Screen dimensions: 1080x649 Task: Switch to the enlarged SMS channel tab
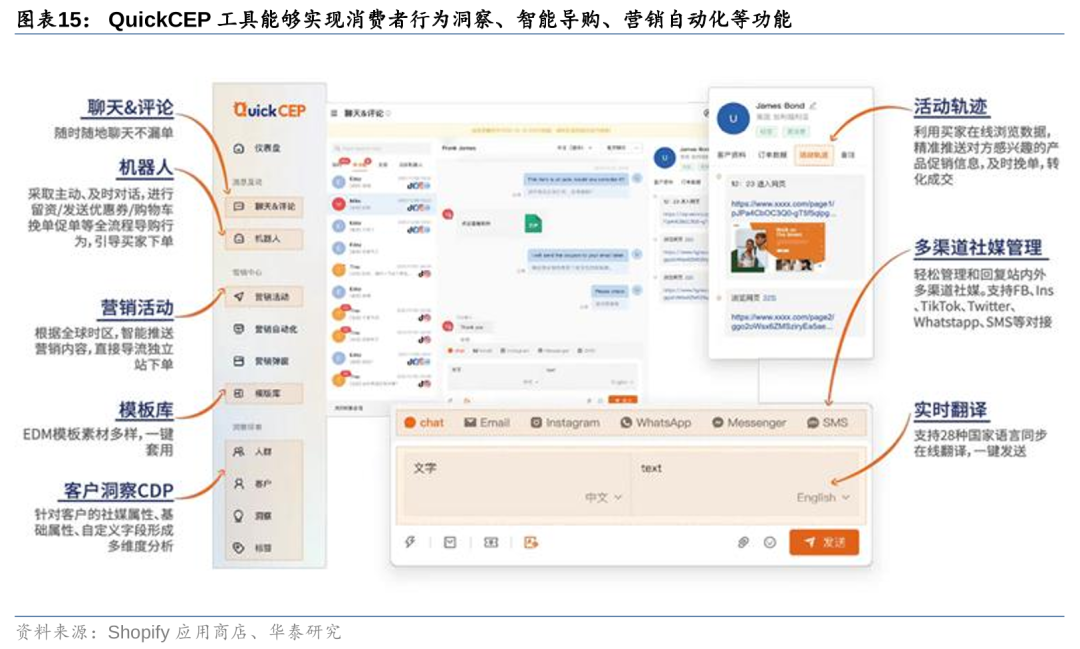pyautogui.click(x=827, y=422)
